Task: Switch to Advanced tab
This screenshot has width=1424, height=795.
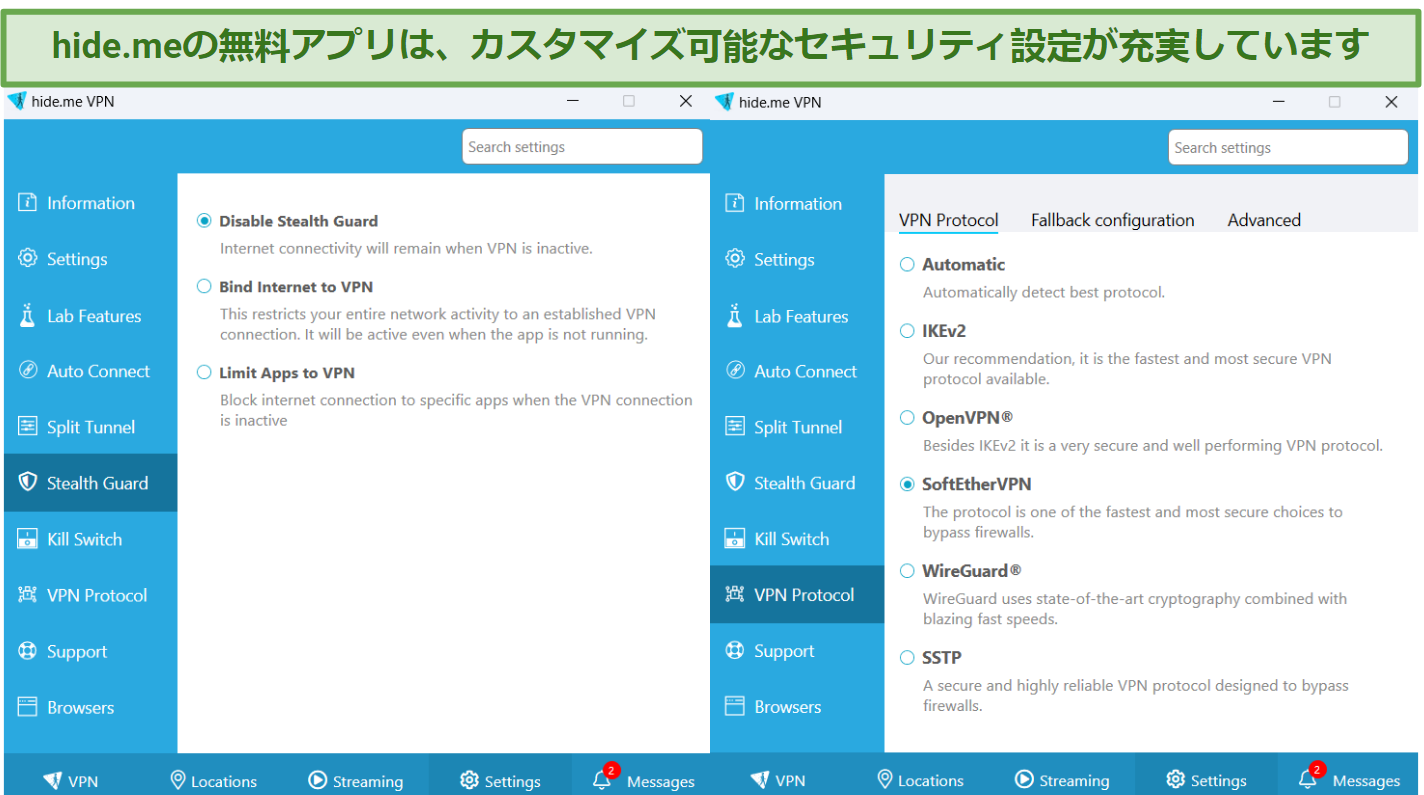Action: (x=1264, y=220)
